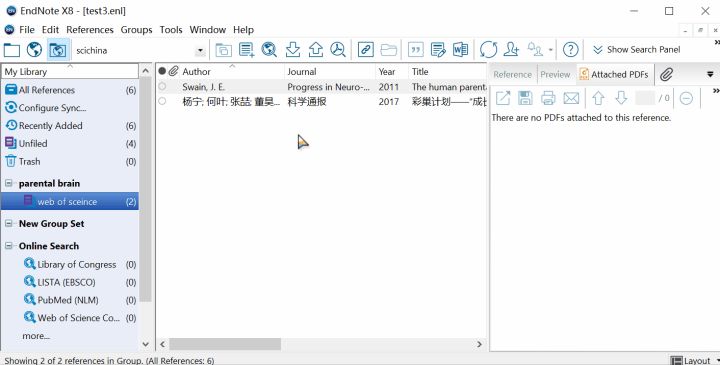This screenshot has width=720, height=365.
Task: Select All References group
Action: 70,90
